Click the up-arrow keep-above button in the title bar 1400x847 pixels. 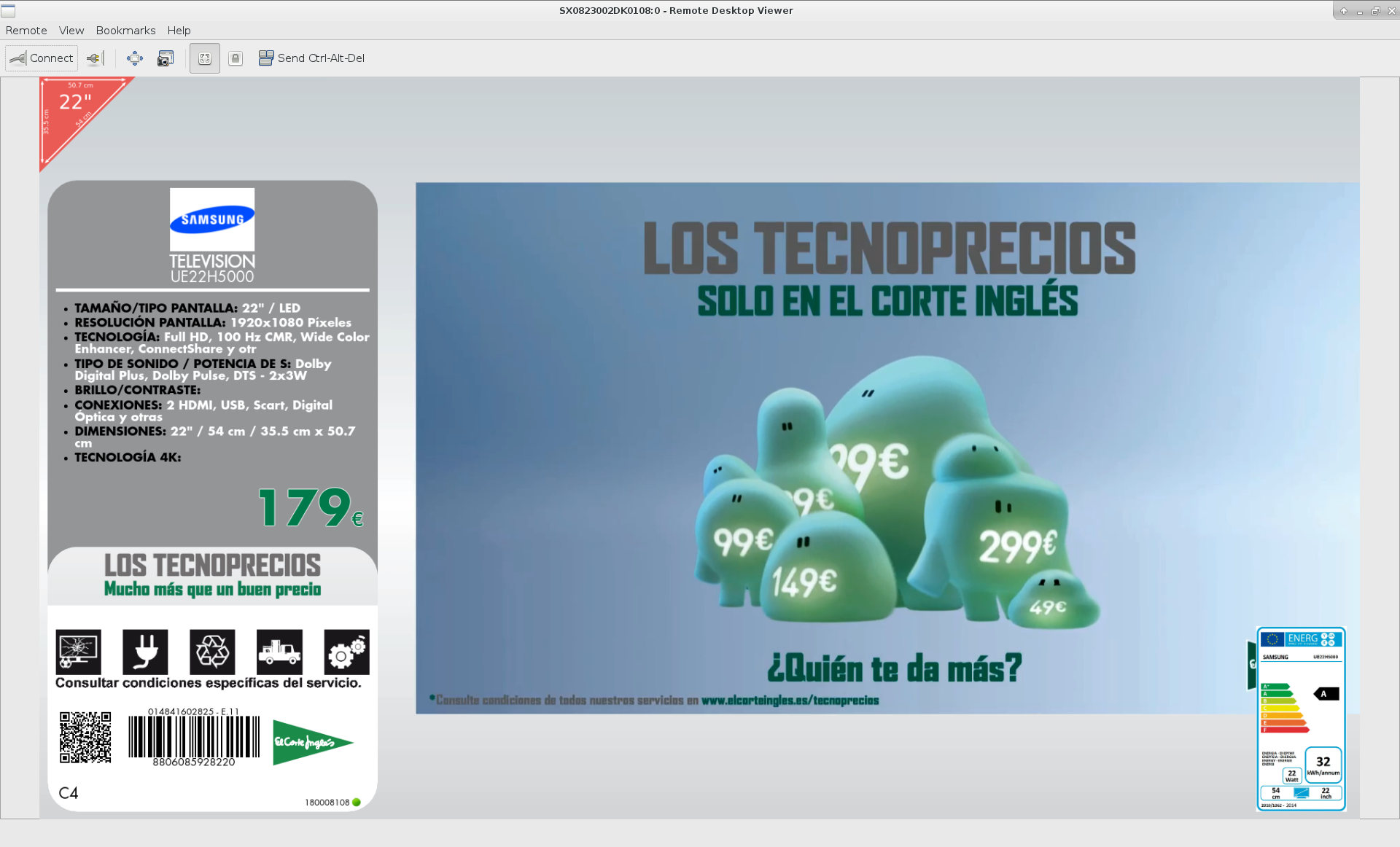pyautogui.click(x=1343, y=11)
